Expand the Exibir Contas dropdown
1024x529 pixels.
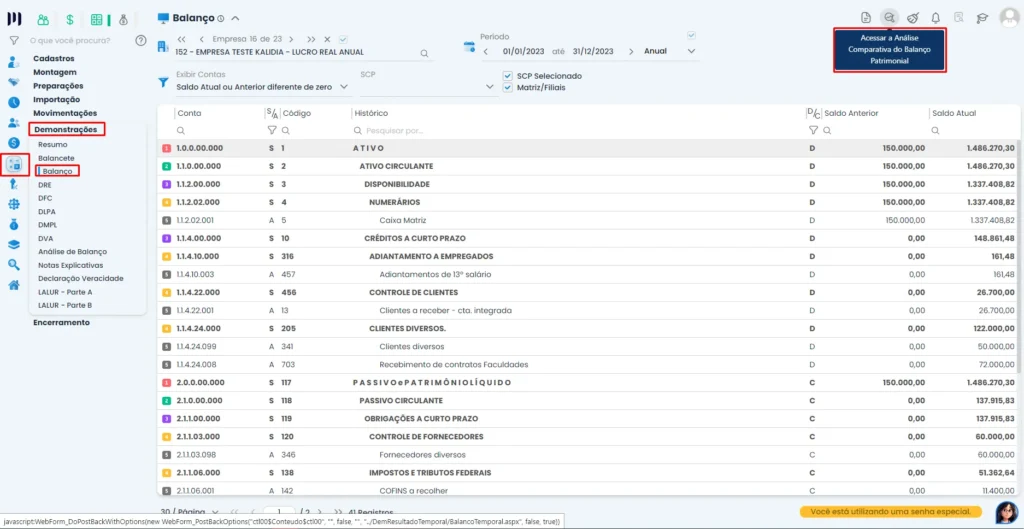[x=344, y=87]
